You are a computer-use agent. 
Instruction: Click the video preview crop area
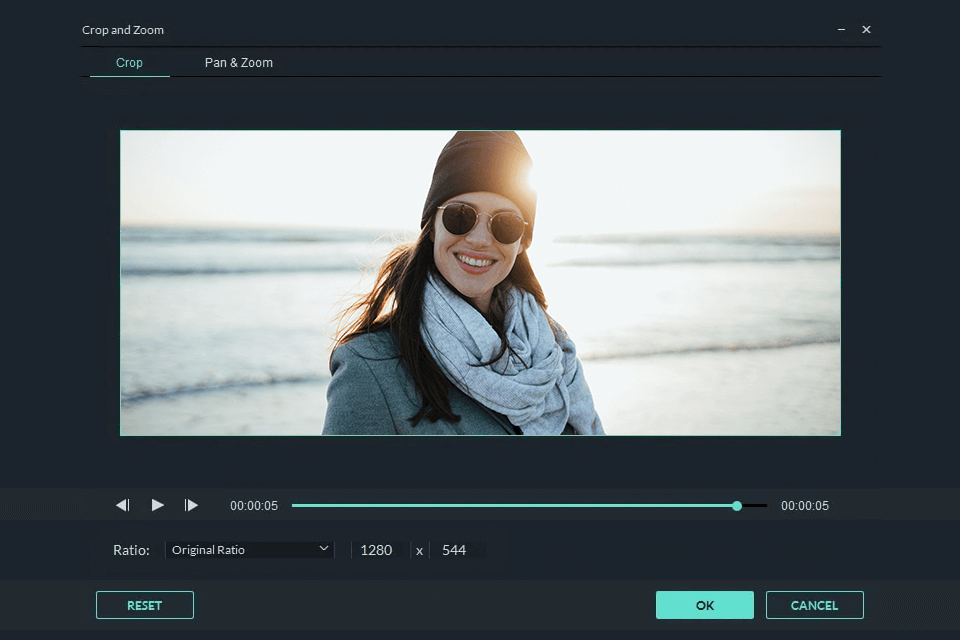pos(481,283)
